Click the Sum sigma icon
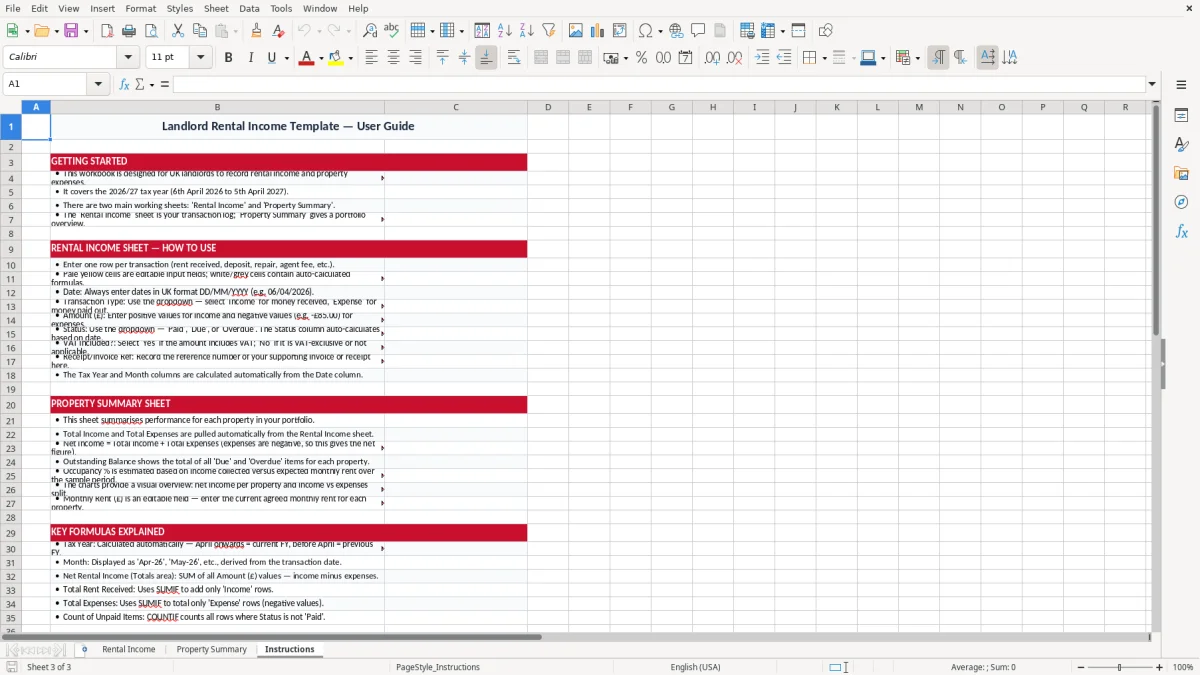 click(140, 84)
